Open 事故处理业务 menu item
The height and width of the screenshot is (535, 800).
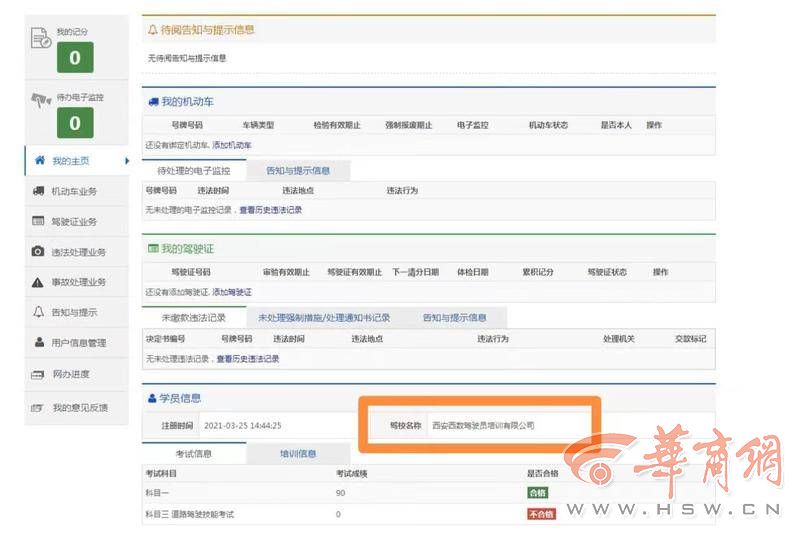77,282
